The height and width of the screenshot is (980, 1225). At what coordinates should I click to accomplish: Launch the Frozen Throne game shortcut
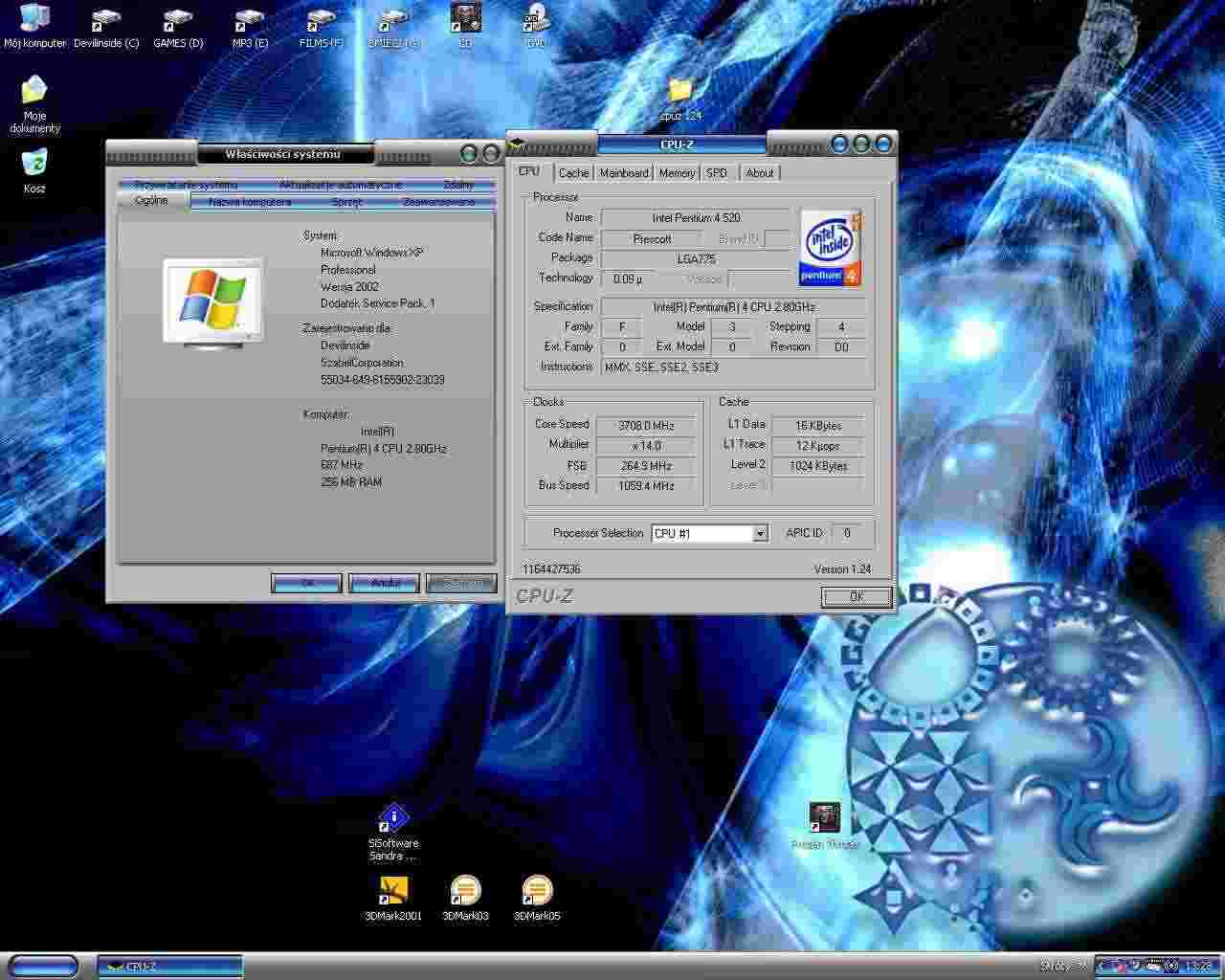pyautogui.click(x=824, y=826)
